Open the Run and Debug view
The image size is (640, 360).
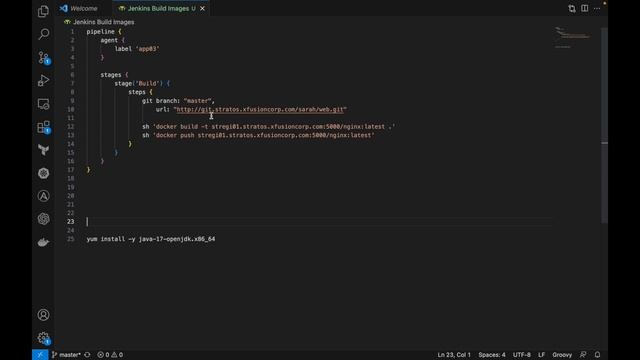pyautogui.click(x=43, y=80)
